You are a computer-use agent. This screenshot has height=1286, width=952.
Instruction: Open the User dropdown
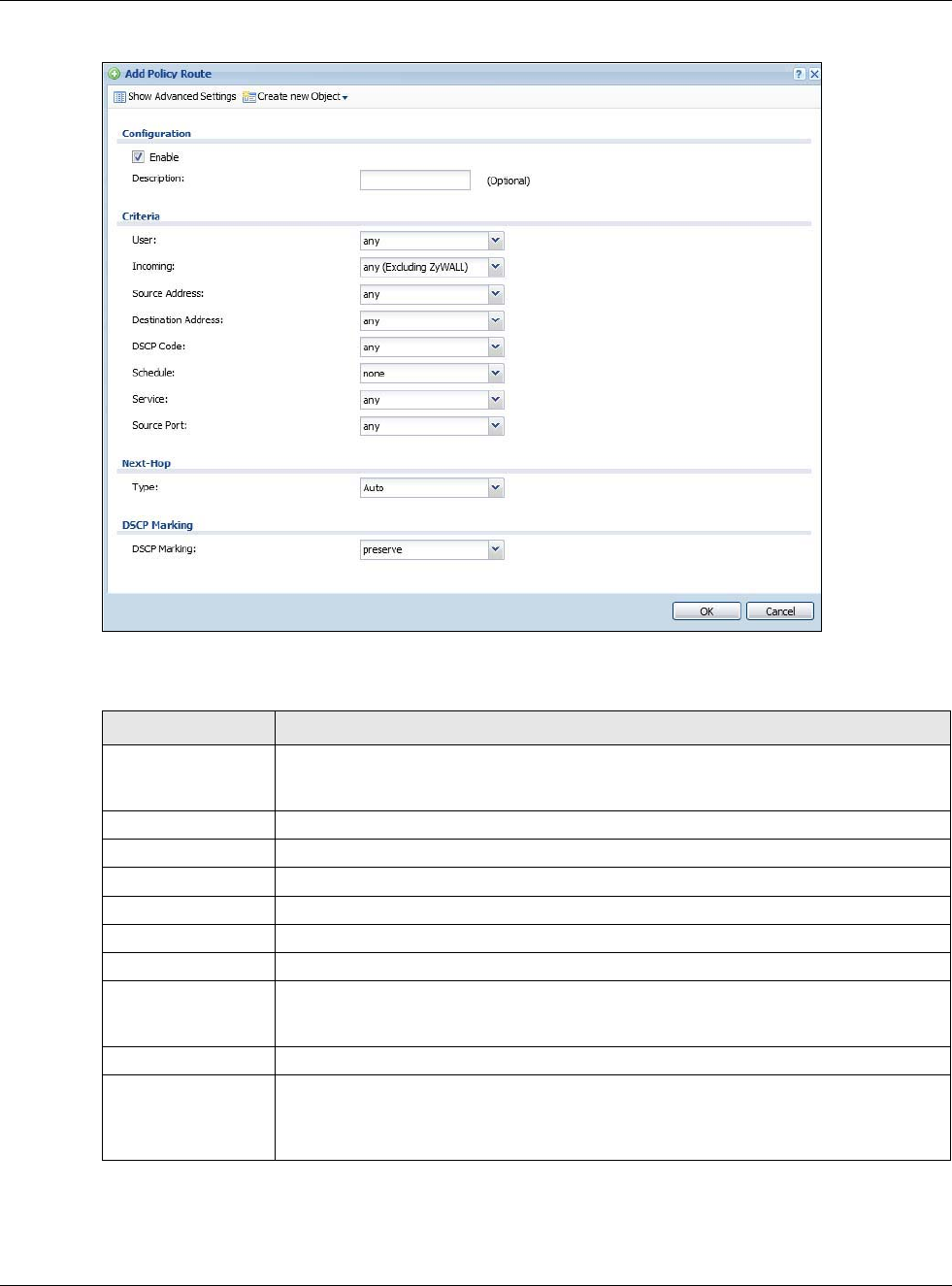point(432,241)
